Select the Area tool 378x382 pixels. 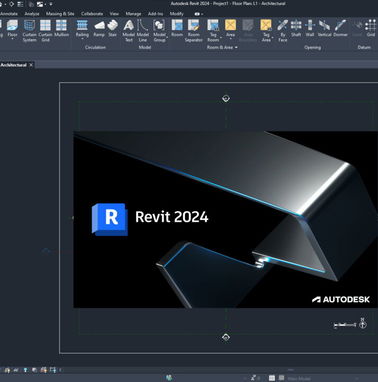click(230, 28)
